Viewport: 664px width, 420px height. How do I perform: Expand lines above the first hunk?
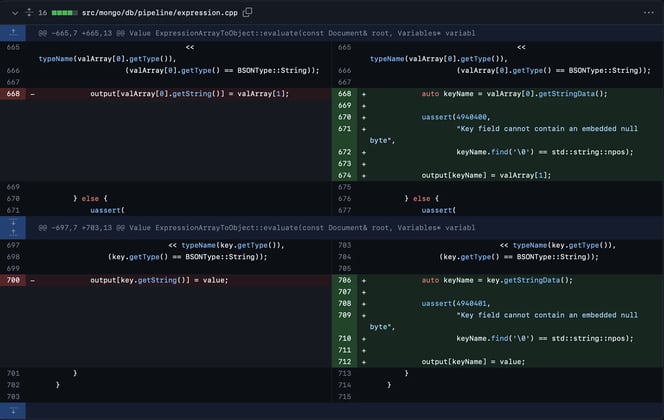click(14, 32)
